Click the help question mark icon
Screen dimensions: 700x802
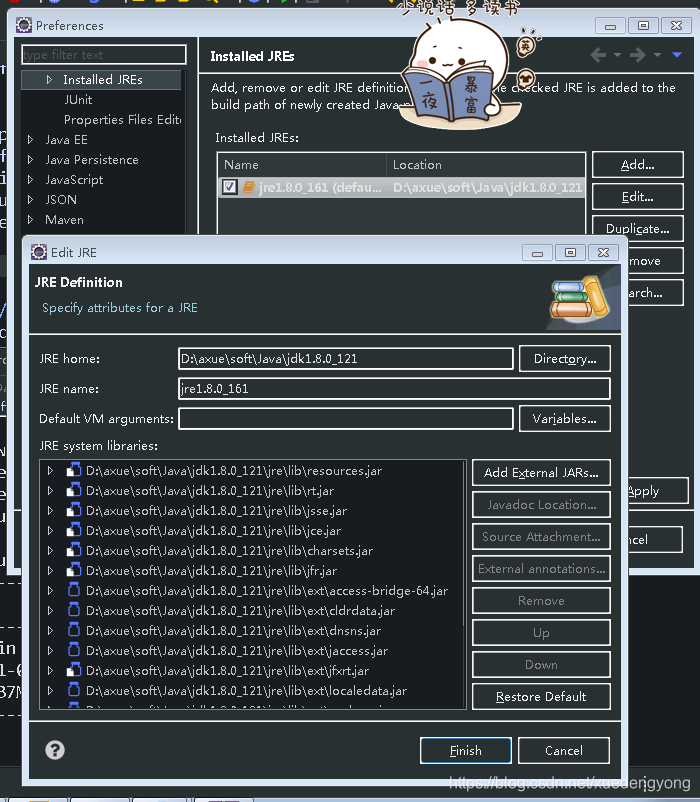click(x=55, y=750)
